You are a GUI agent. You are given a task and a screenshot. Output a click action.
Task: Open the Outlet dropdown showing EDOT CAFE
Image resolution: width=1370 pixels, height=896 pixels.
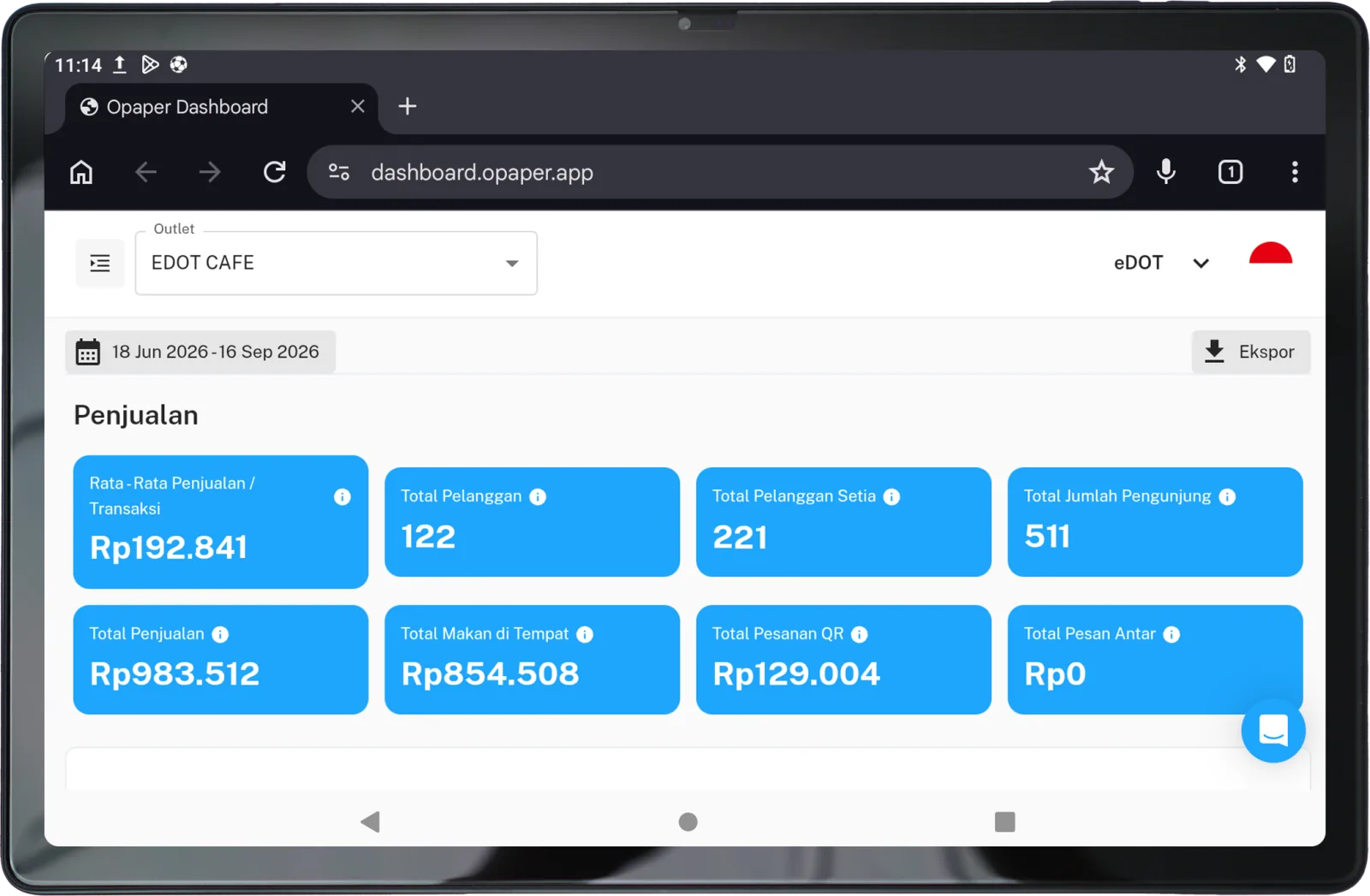336,263
